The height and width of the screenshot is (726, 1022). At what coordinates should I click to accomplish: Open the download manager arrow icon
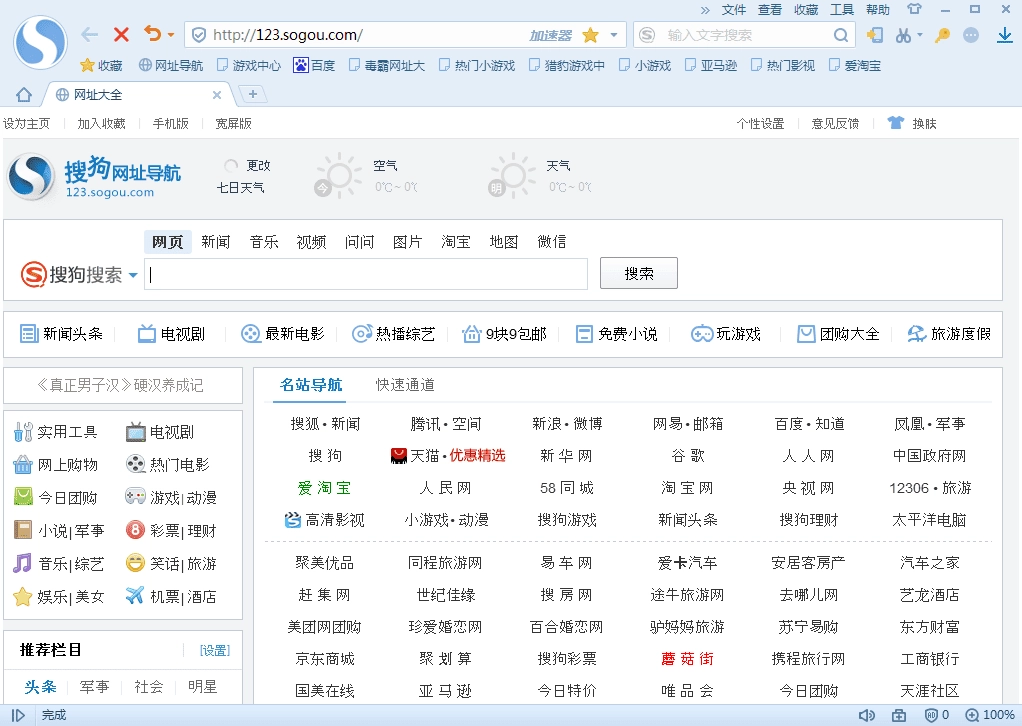(1005, 35)
